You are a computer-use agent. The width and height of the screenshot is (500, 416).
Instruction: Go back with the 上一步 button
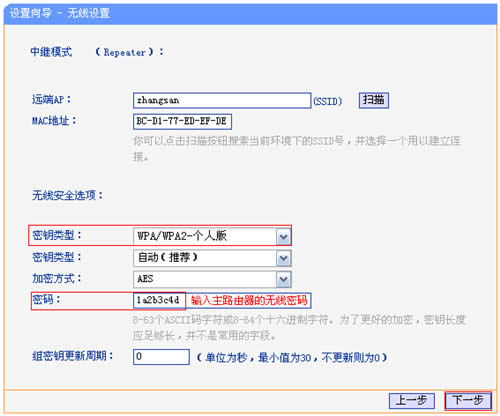pyautogui.click(x=412, y=400)
